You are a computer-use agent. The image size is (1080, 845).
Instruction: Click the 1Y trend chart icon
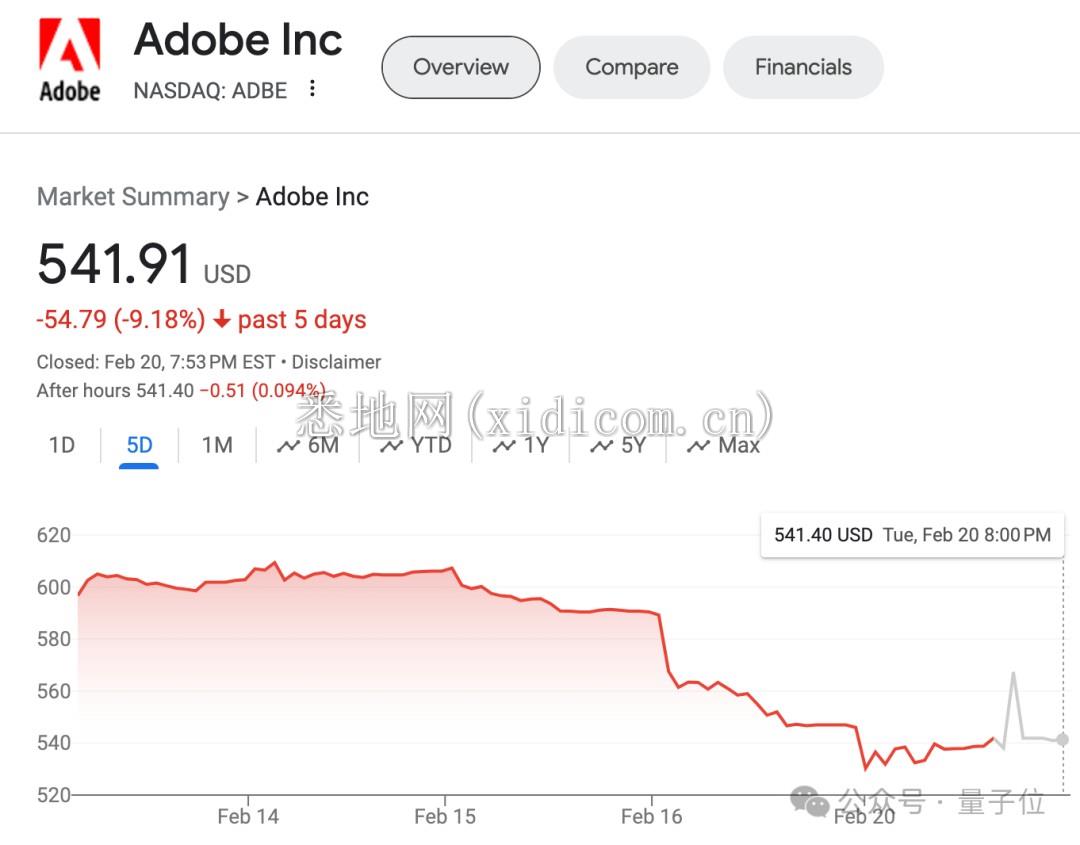tap(505, 446)
